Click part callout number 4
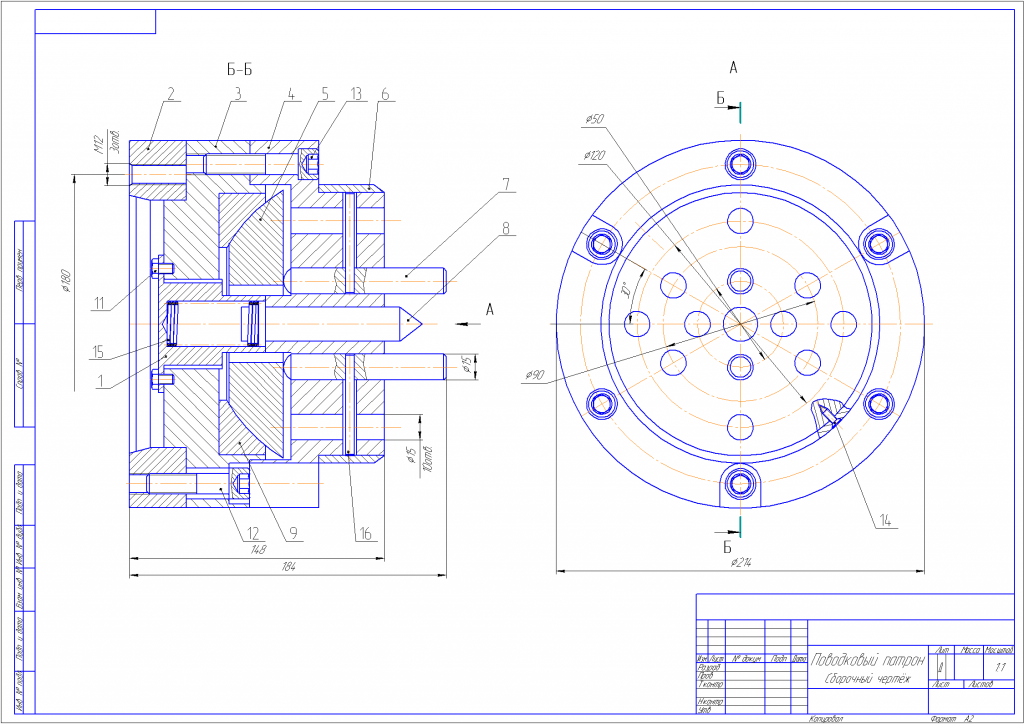Image resolution: width=1024 pixels, height=724 pixels. [x=291, y=94]
